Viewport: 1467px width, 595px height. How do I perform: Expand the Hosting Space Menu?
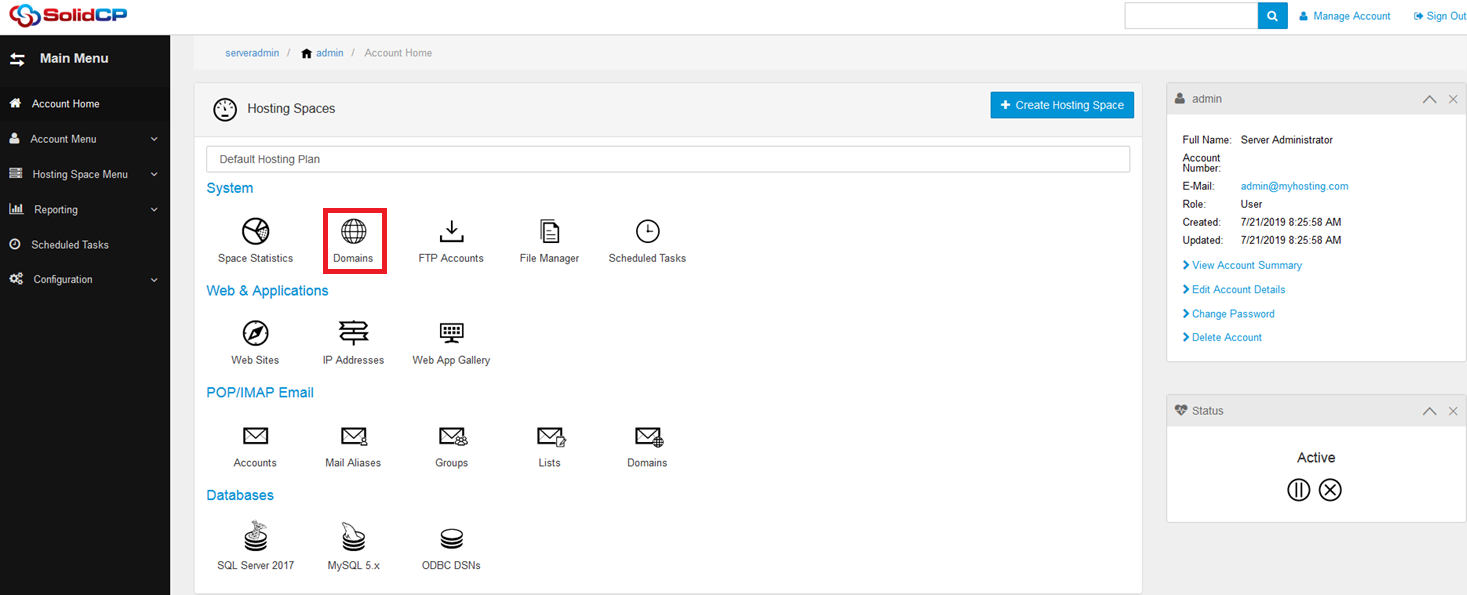[80, 174]
